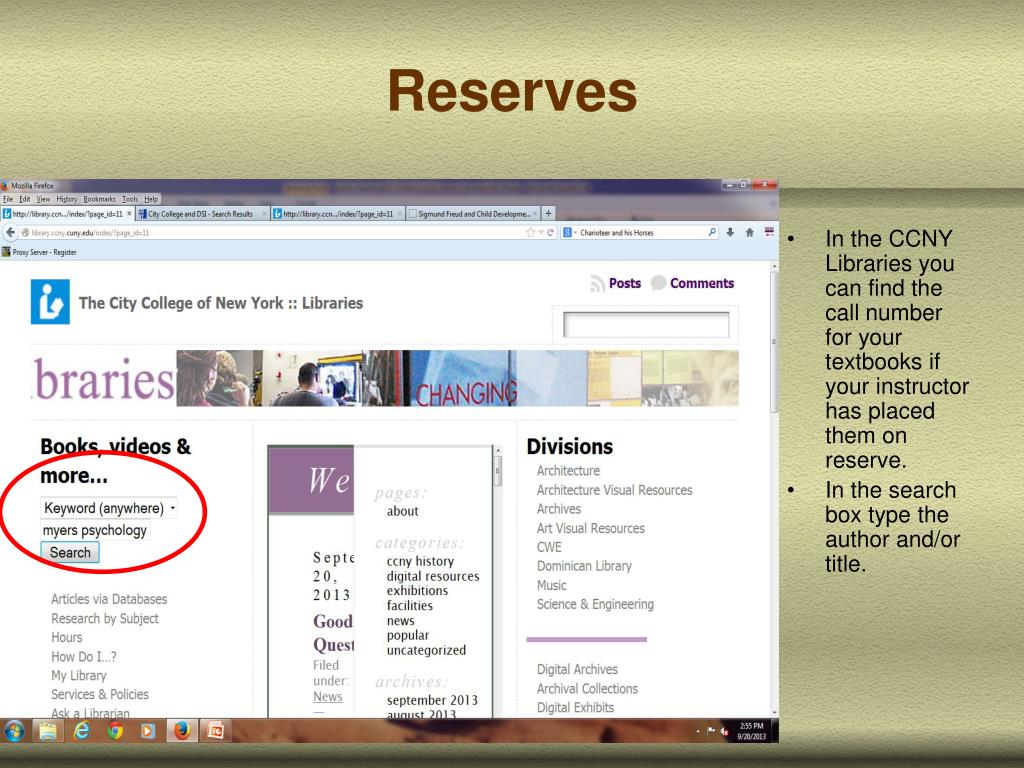Viewport: 1024px width, 768px height.
Task: Open the File menu
Action: coord(8,199)
